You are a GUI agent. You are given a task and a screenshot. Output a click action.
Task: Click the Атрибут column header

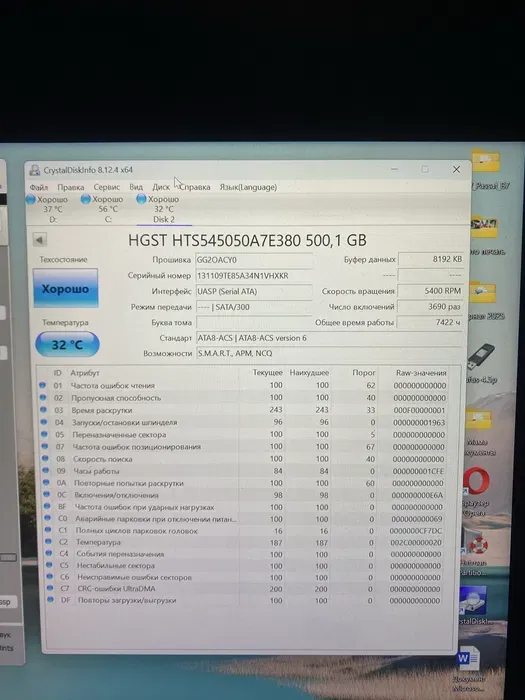coord(85,372)
